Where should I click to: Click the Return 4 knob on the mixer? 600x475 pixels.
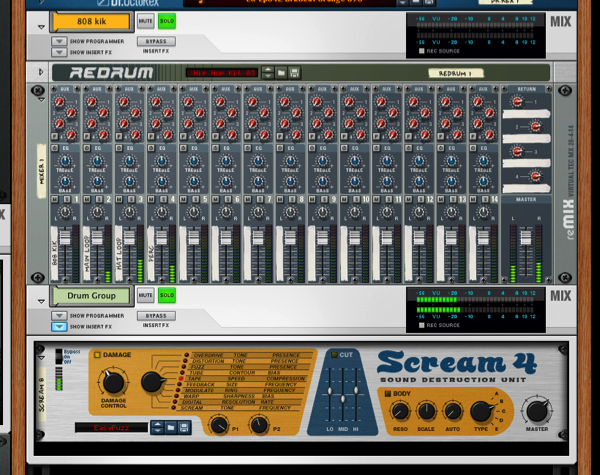click(535, 176)
